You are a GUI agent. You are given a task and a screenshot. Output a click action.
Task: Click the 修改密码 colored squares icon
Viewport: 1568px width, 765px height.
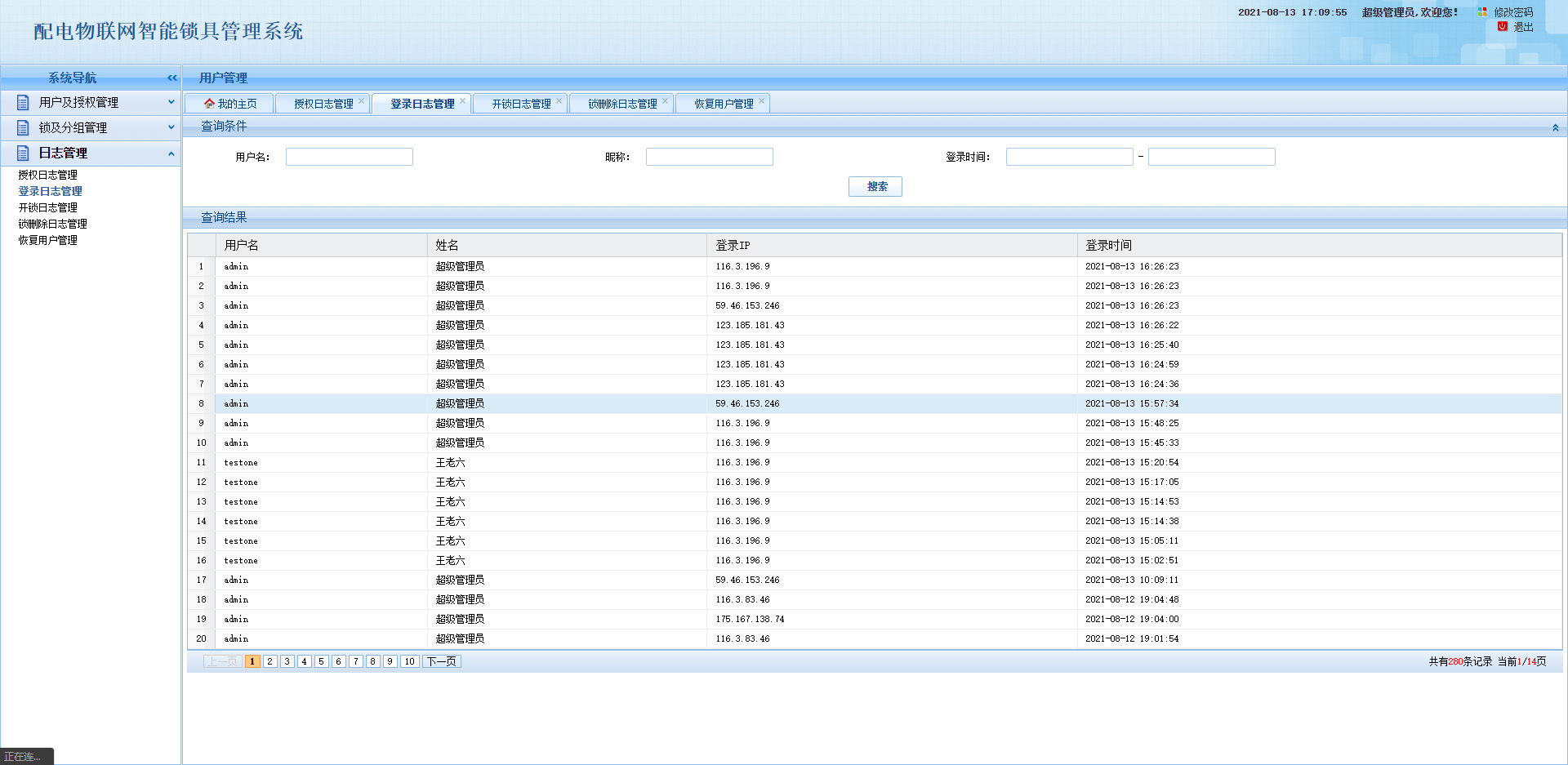click(1482, 12)
